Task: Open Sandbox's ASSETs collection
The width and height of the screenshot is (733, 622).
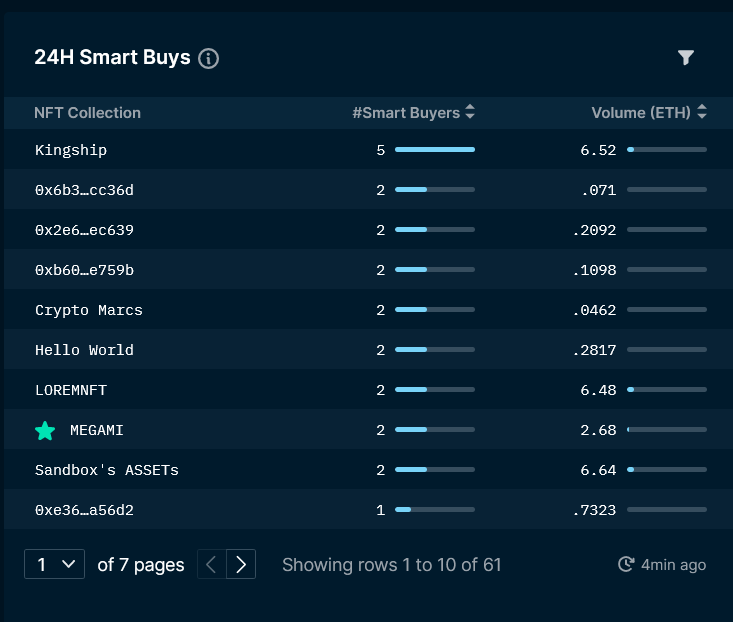Action: 107,470
